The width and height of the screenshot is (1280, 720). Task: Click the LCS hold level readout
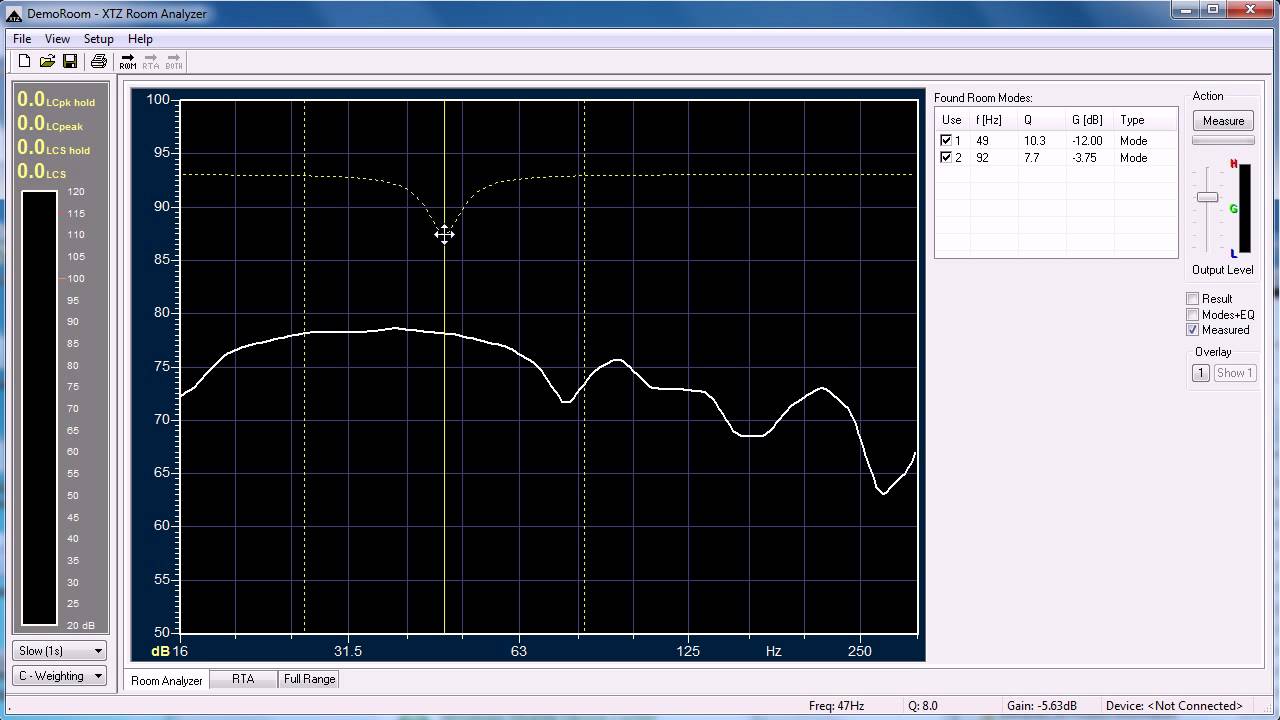[x=54, y=148]
